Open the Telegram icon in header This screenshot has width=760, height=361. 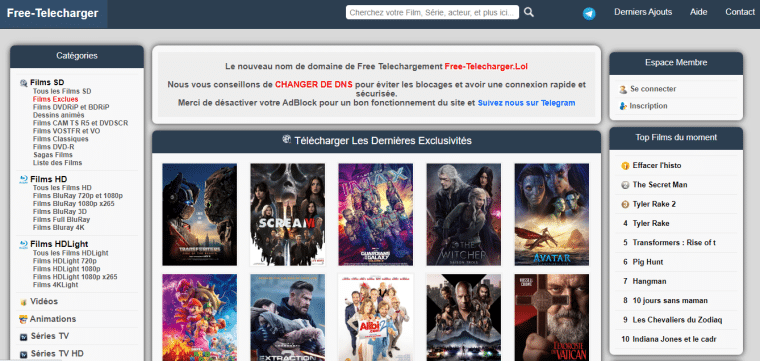pyautogui.click(x=589, y=14)
